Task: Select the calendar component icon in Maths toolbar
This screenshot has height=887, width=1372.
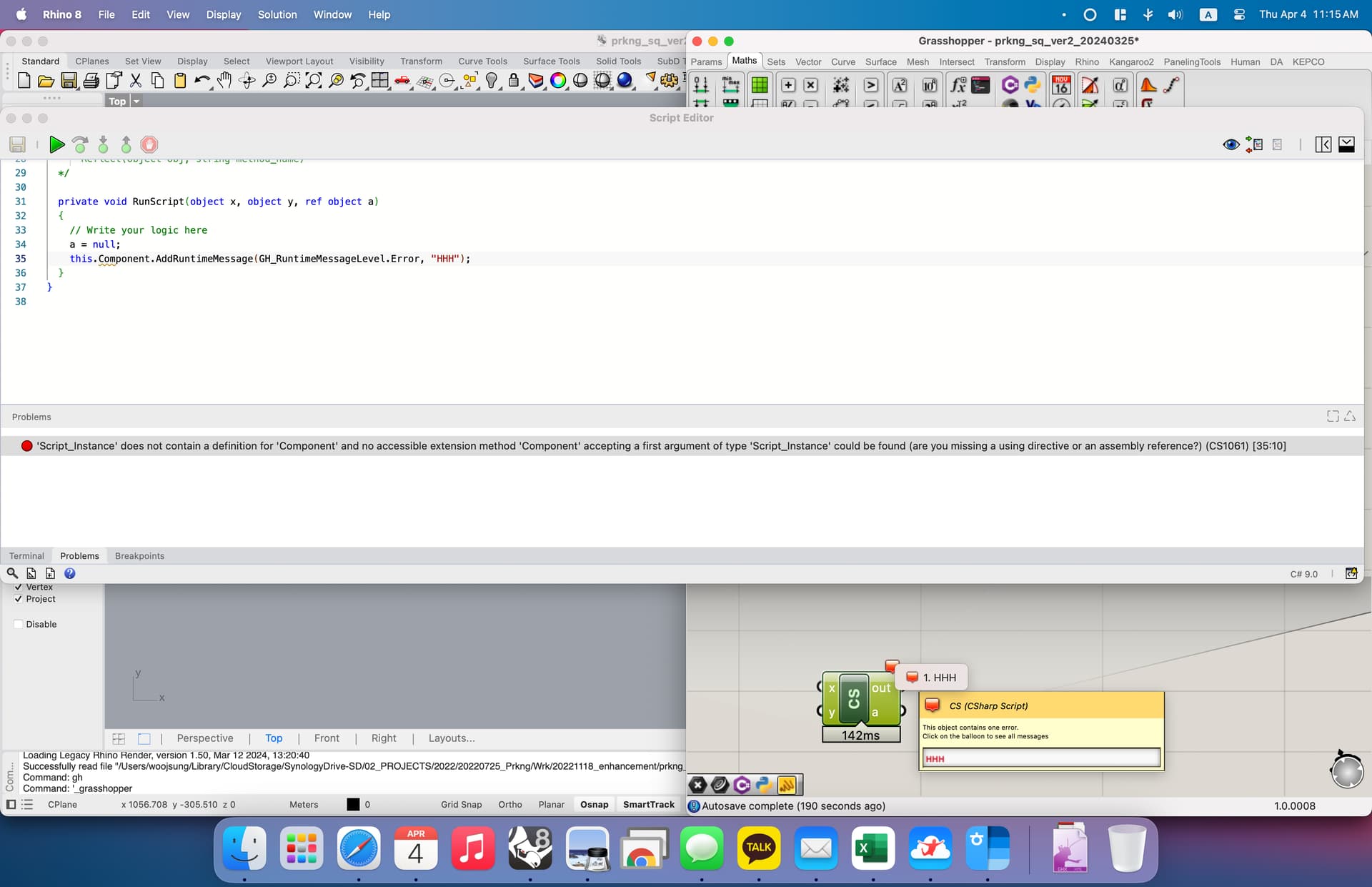Action: 1060,85
